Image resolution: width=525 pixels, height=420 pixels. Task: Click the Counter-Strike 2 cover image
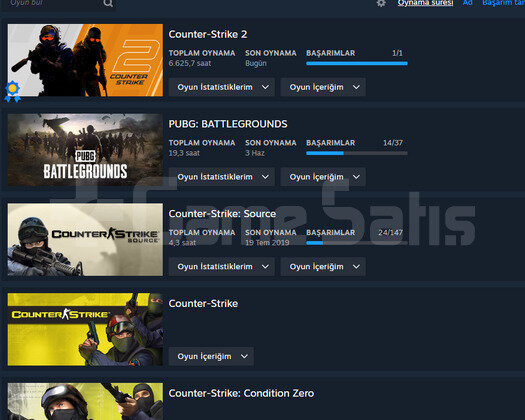coord(85,60)
